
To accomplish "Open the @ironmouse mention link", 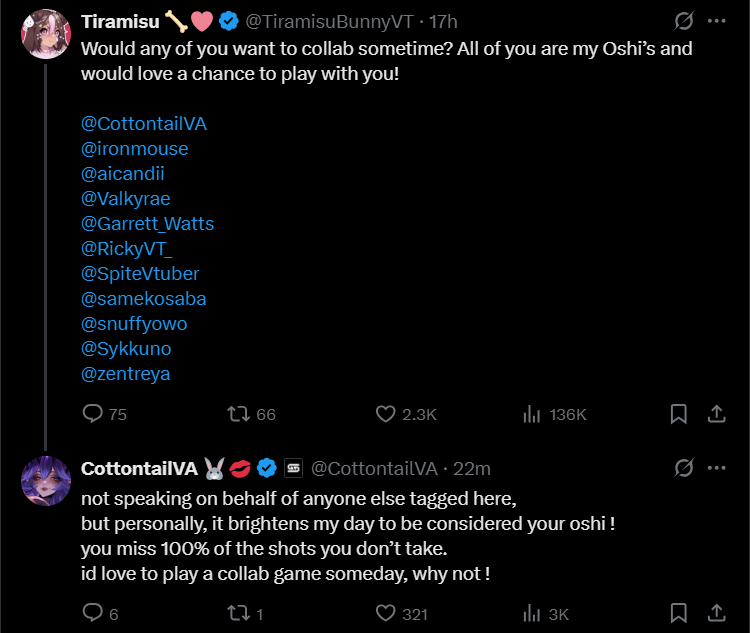I will point(134,149).
